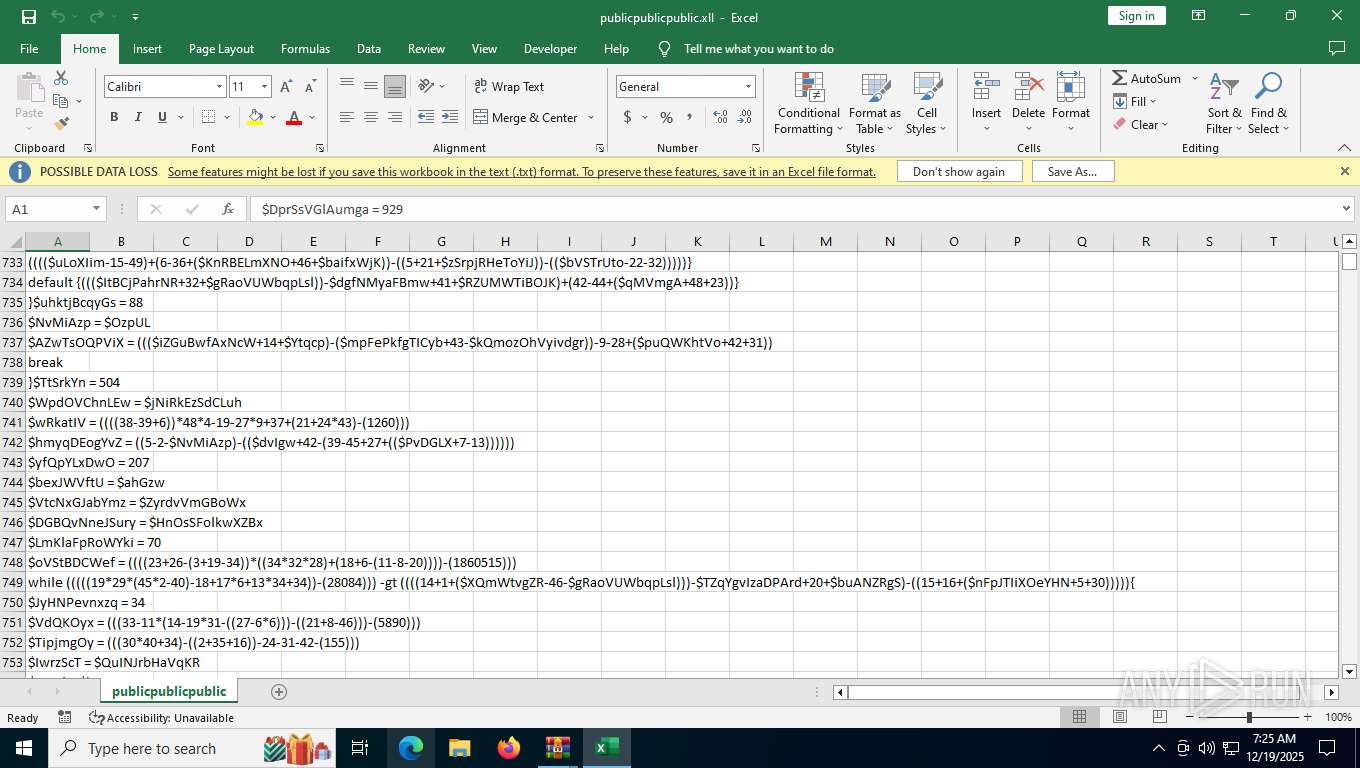Open Microsoft Edge from the taskbar
This screenshot has height=768, width=1360.
411,748
